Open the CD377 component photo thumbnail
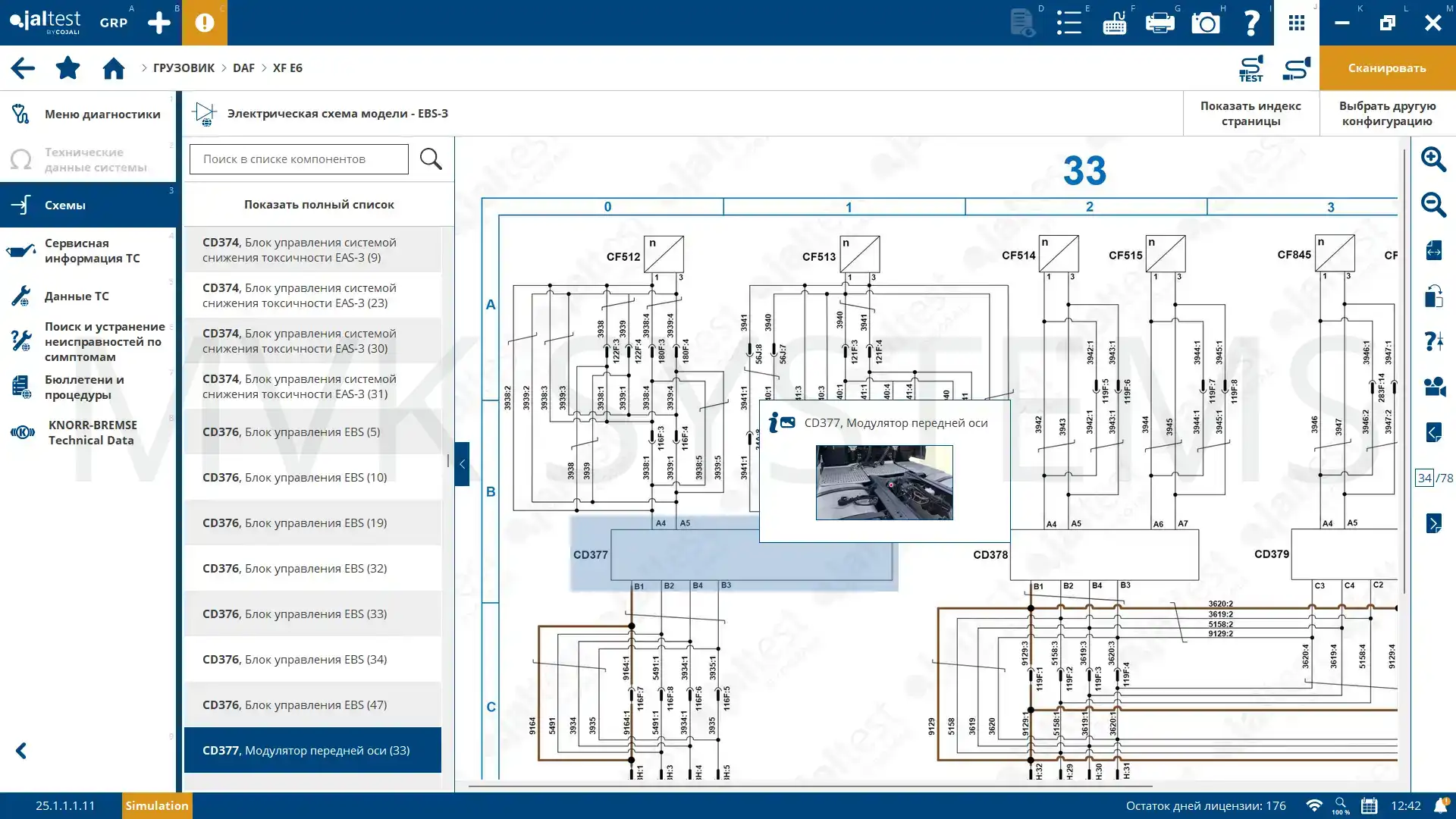The width and height of the screenshot is (1456, 819). 884,482
